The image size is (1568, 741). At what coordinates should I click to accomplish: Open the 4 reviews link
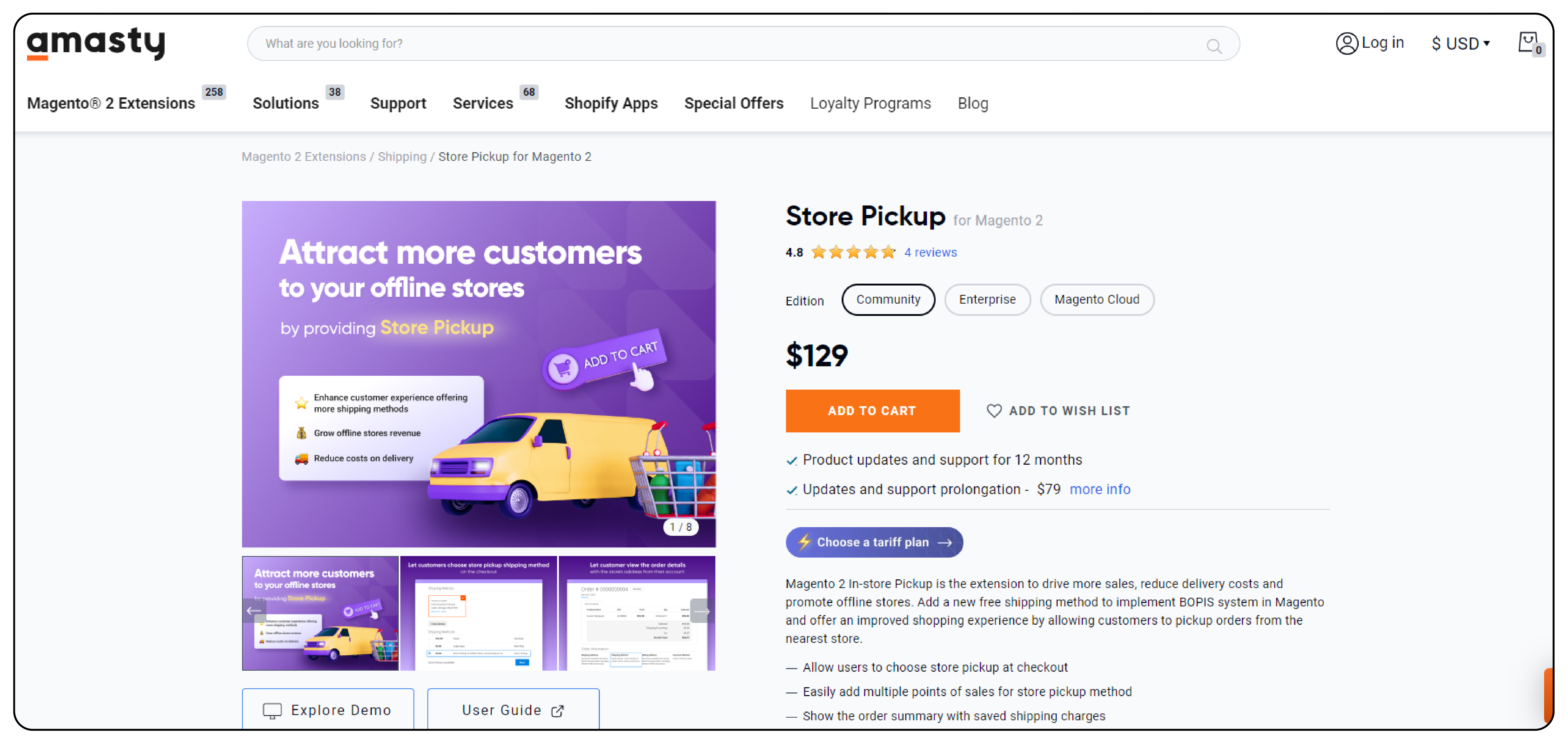930,252
